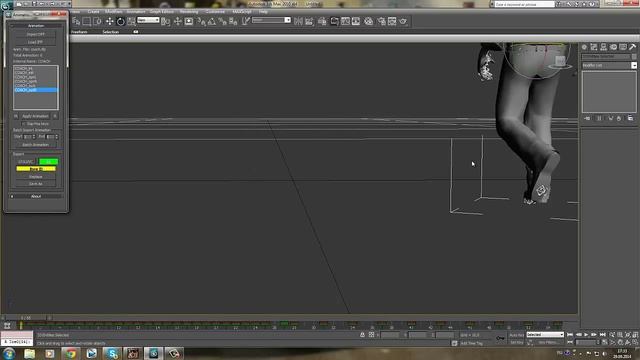Click the Use Pivot Point Center icon
Viewport: 640px width, 360px height.
165,21
